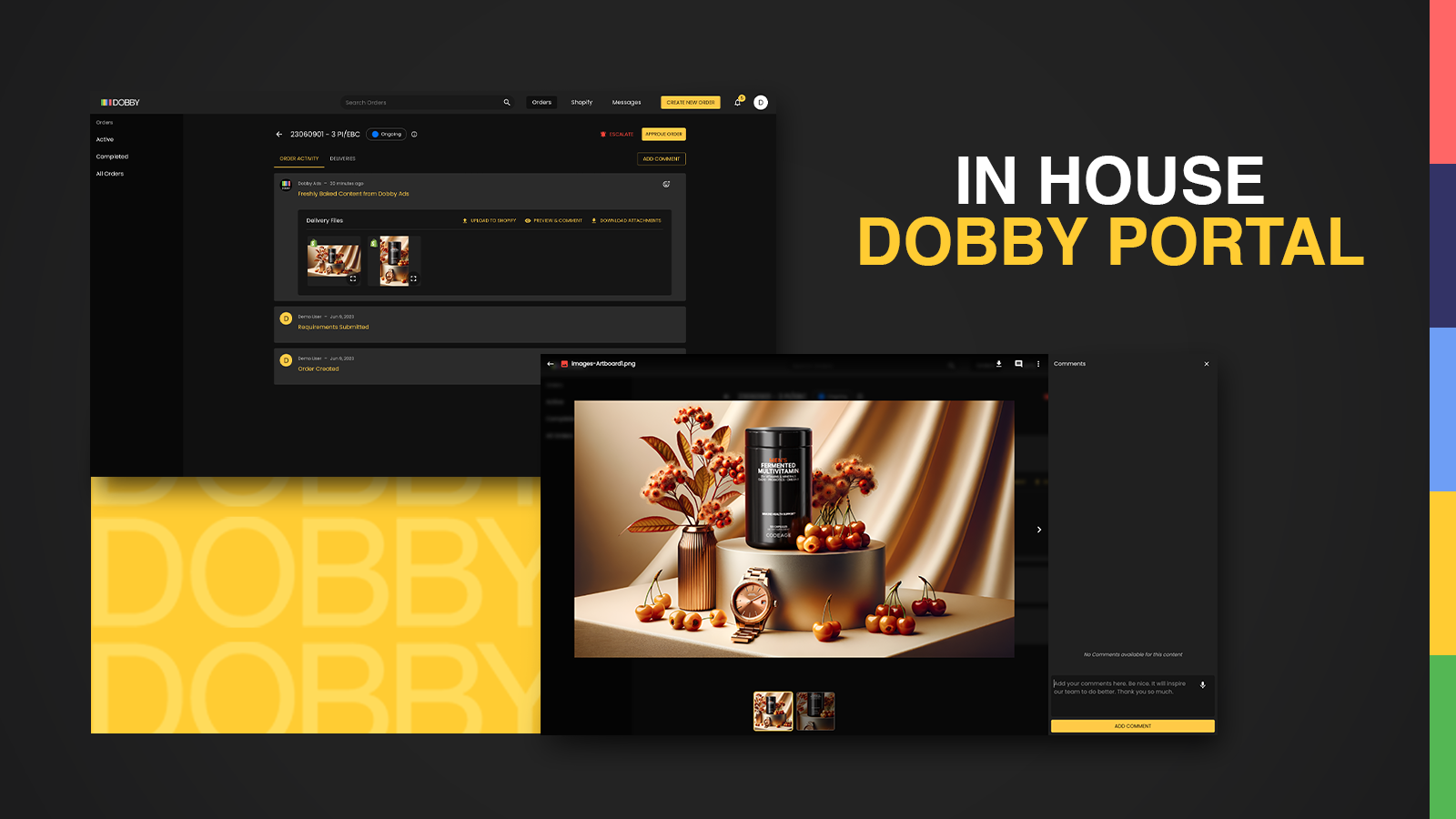Click the Ongoing status pill

pos(386,134)
